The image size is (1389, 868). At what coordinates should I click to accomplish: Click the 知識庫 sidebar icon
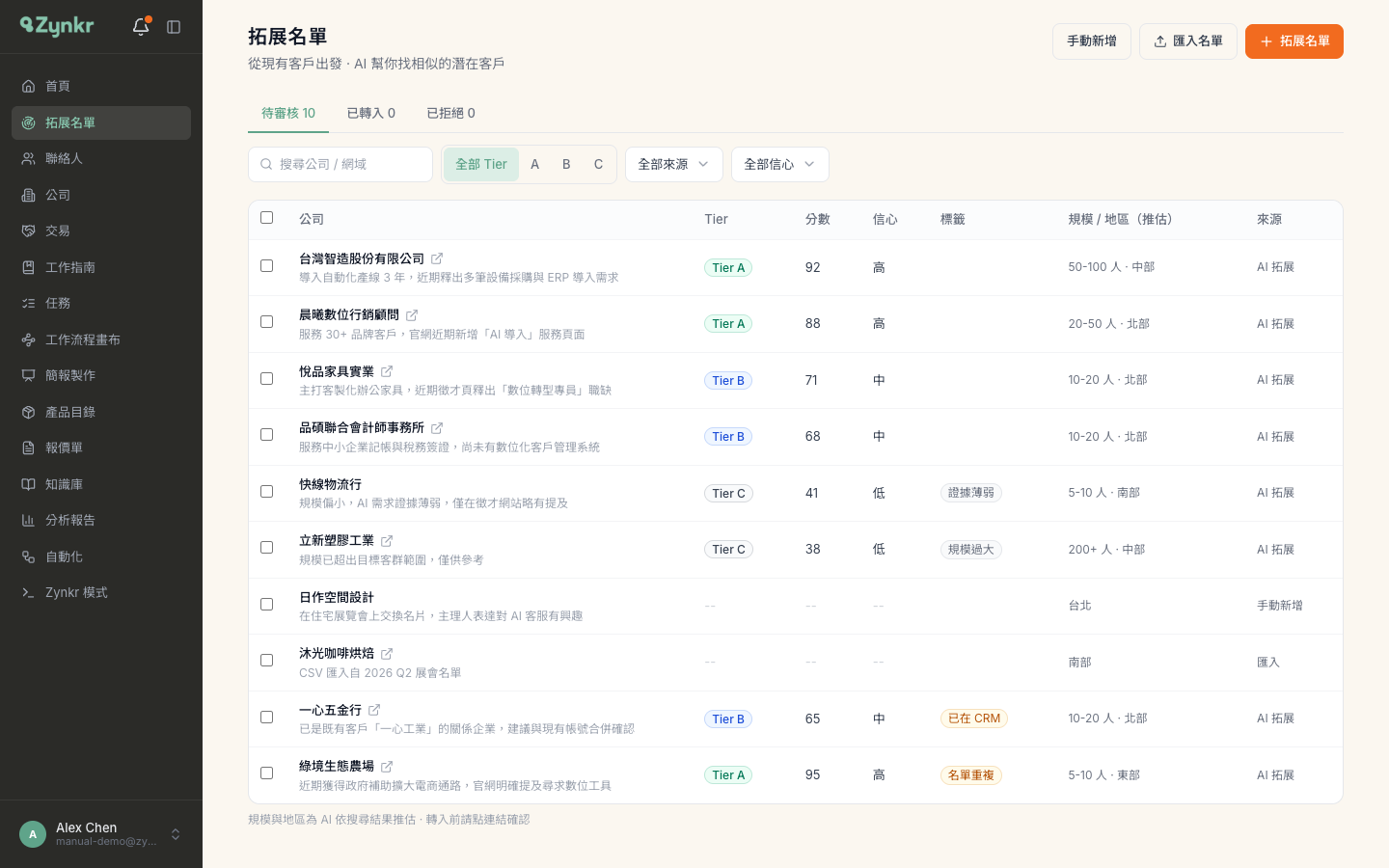(29, 484)
